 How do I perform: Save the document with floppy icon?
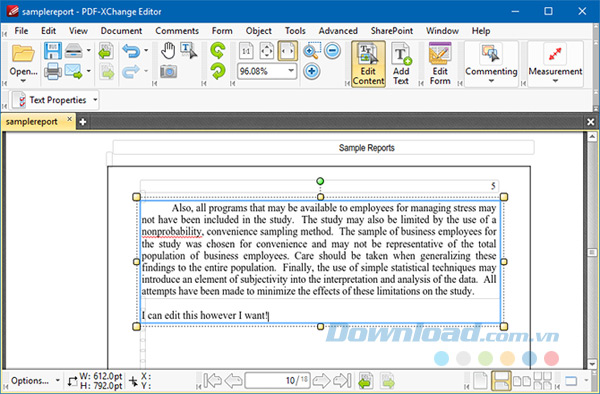coord(52,51)
